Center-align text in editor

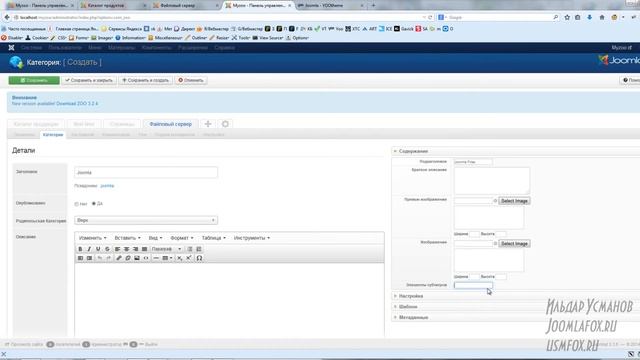click(127, 249)
